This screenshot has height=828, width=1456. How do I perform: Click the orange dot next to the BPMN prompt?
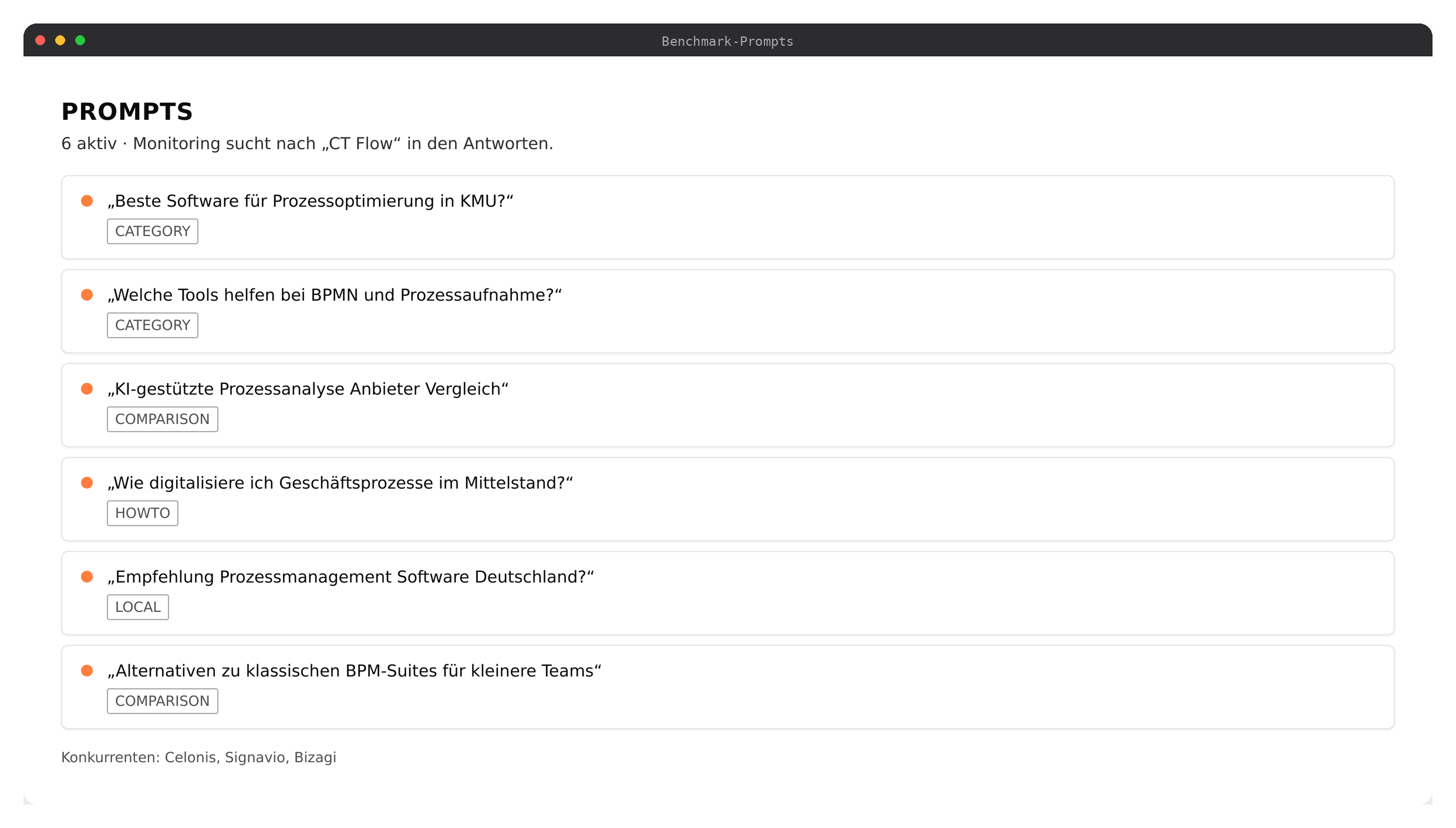[87, 295]
